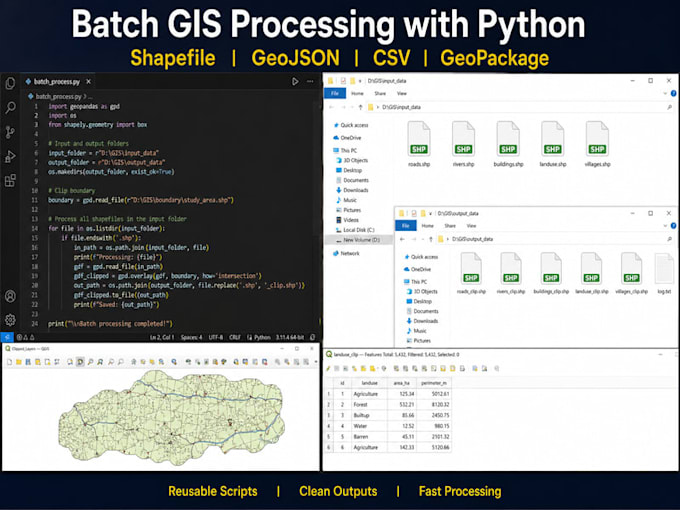Select the log.txt file
The width and height of the screenshot is (680, 510).
coord(664,274)
